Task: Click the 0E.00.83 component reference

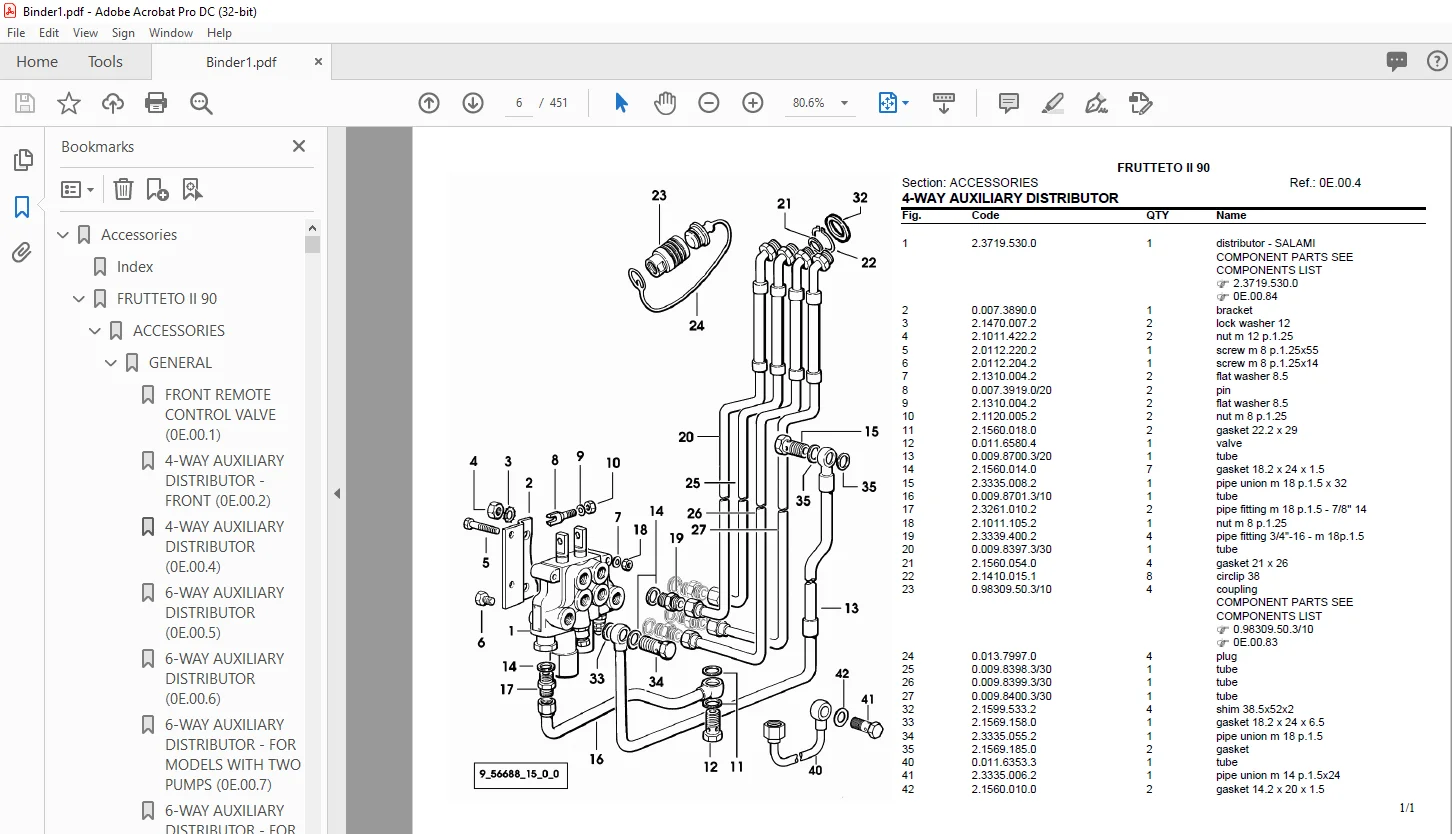Action: click(x=1255, y=642)
